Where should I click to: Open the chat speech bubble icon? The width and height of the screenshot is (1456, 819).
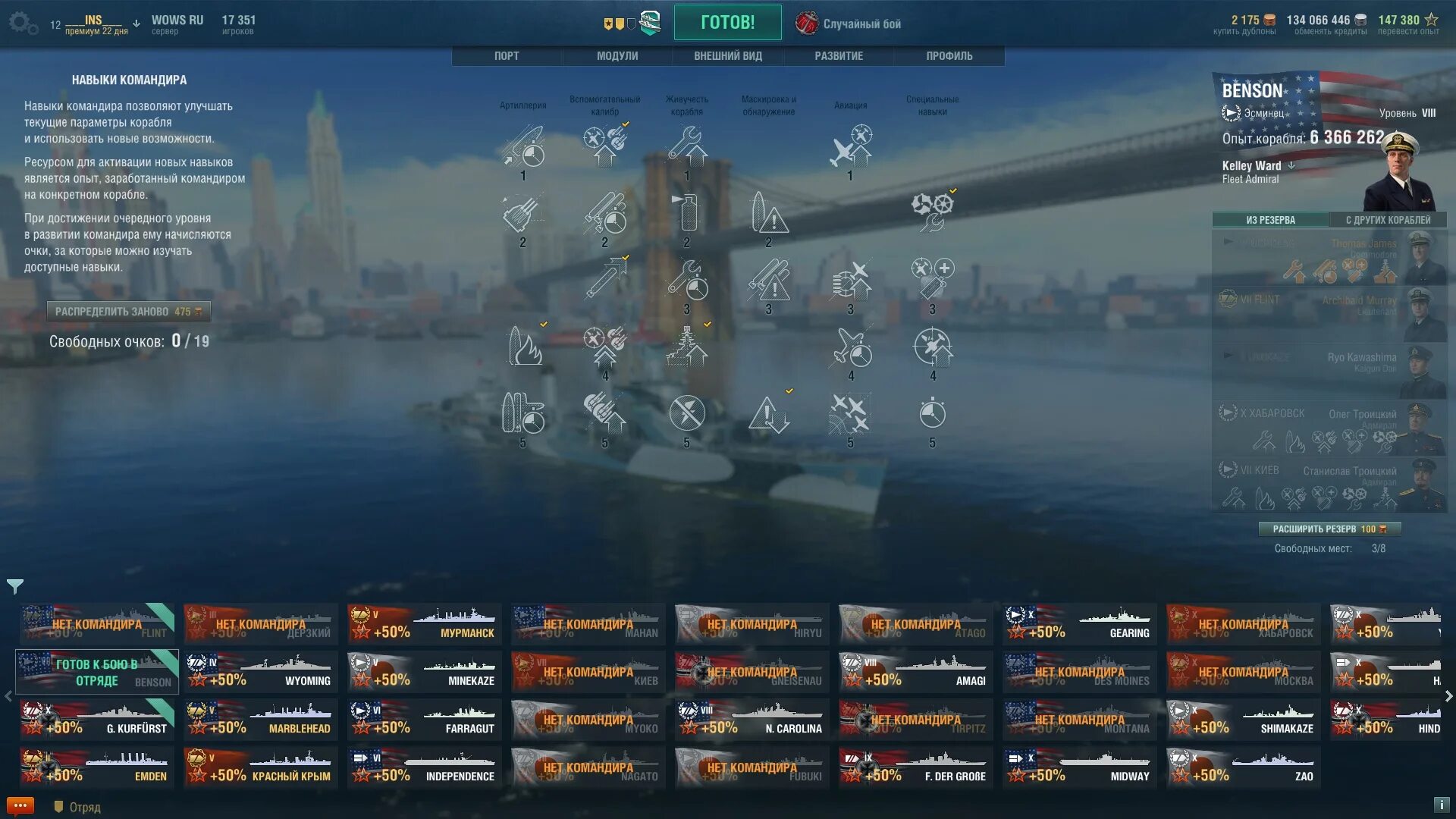click(20, 805)
